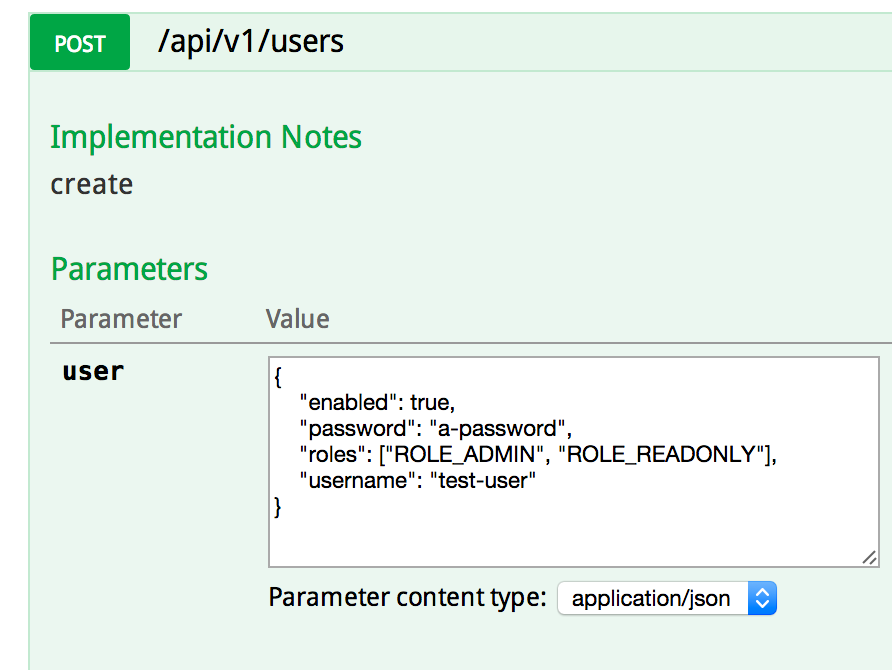Click inside the user JSON value textarea
This screenshot has height=670, width=892.
(570, 460)
